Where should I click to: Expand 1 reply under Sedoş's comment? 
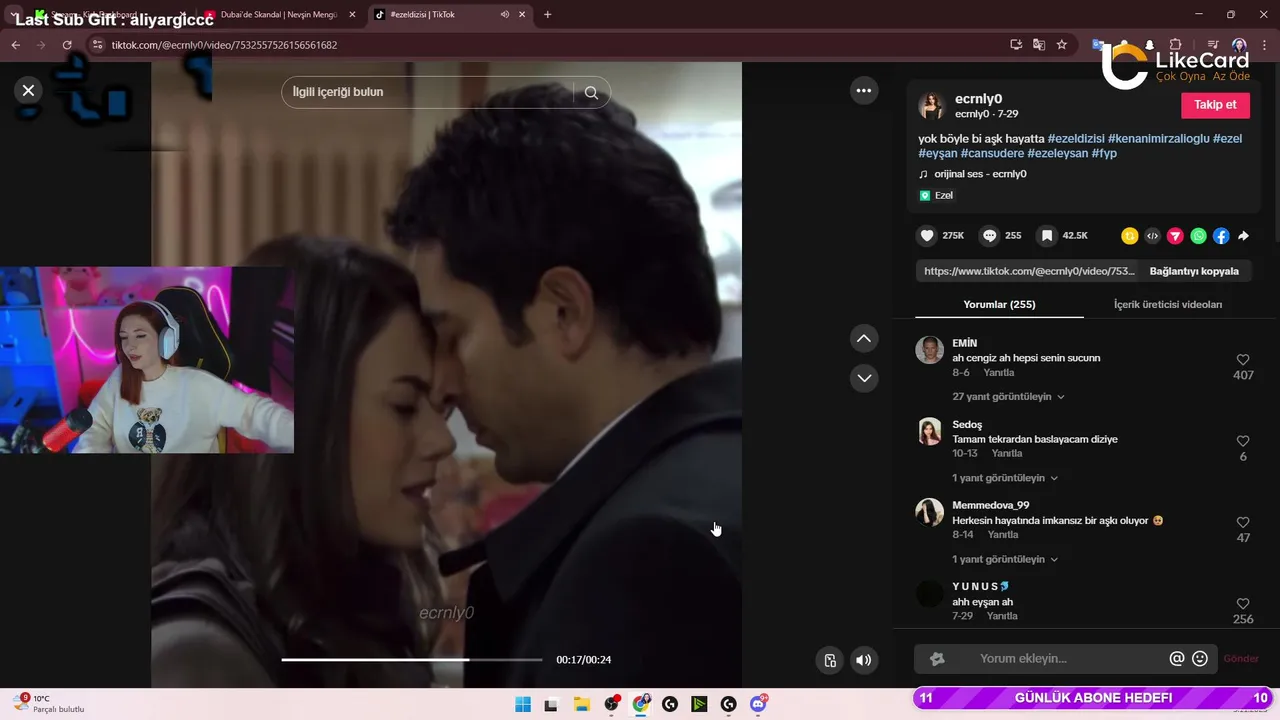coord(1005,478)
